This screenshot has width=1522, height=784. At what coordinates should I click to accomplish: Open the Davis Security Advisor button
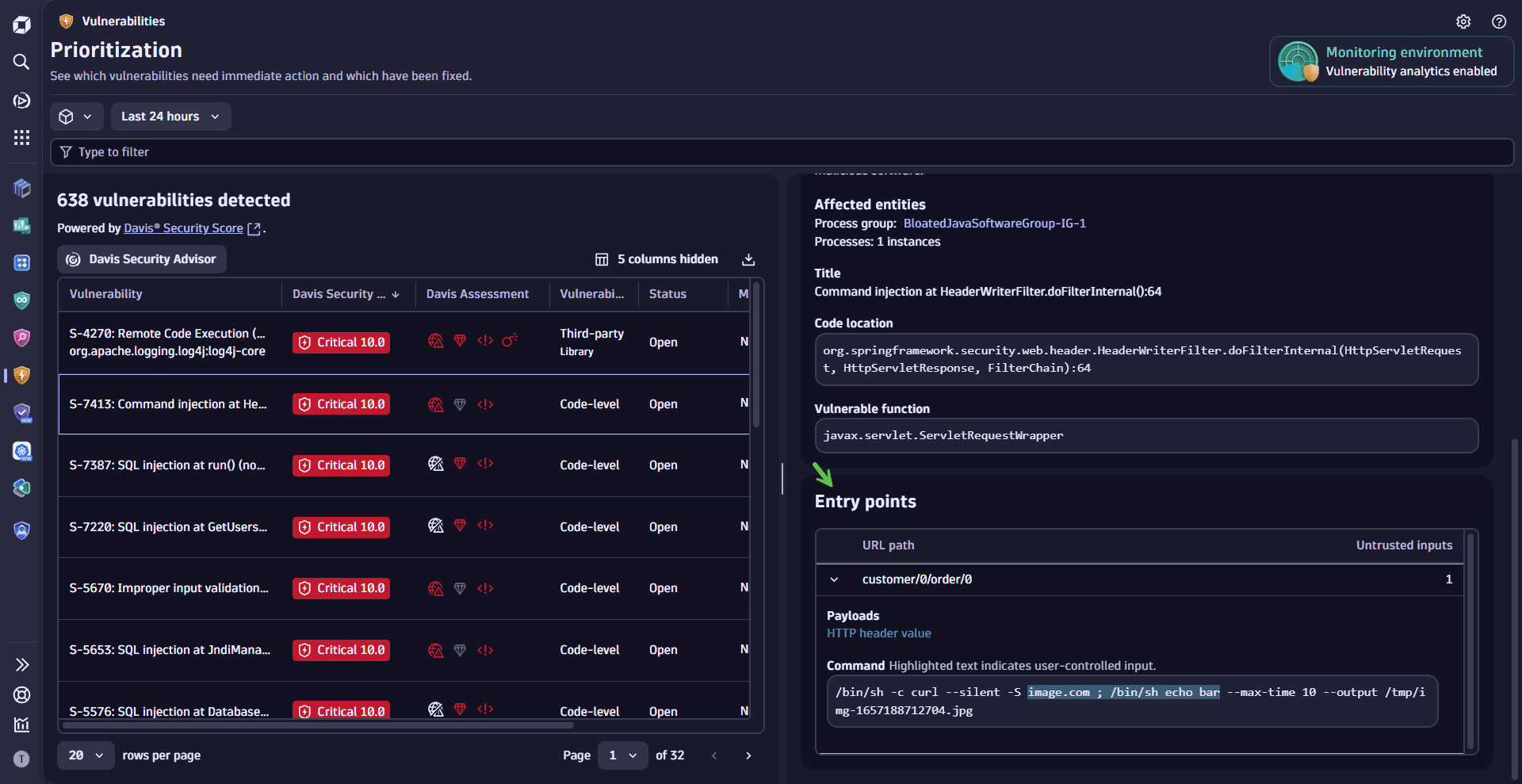point(142,259)
